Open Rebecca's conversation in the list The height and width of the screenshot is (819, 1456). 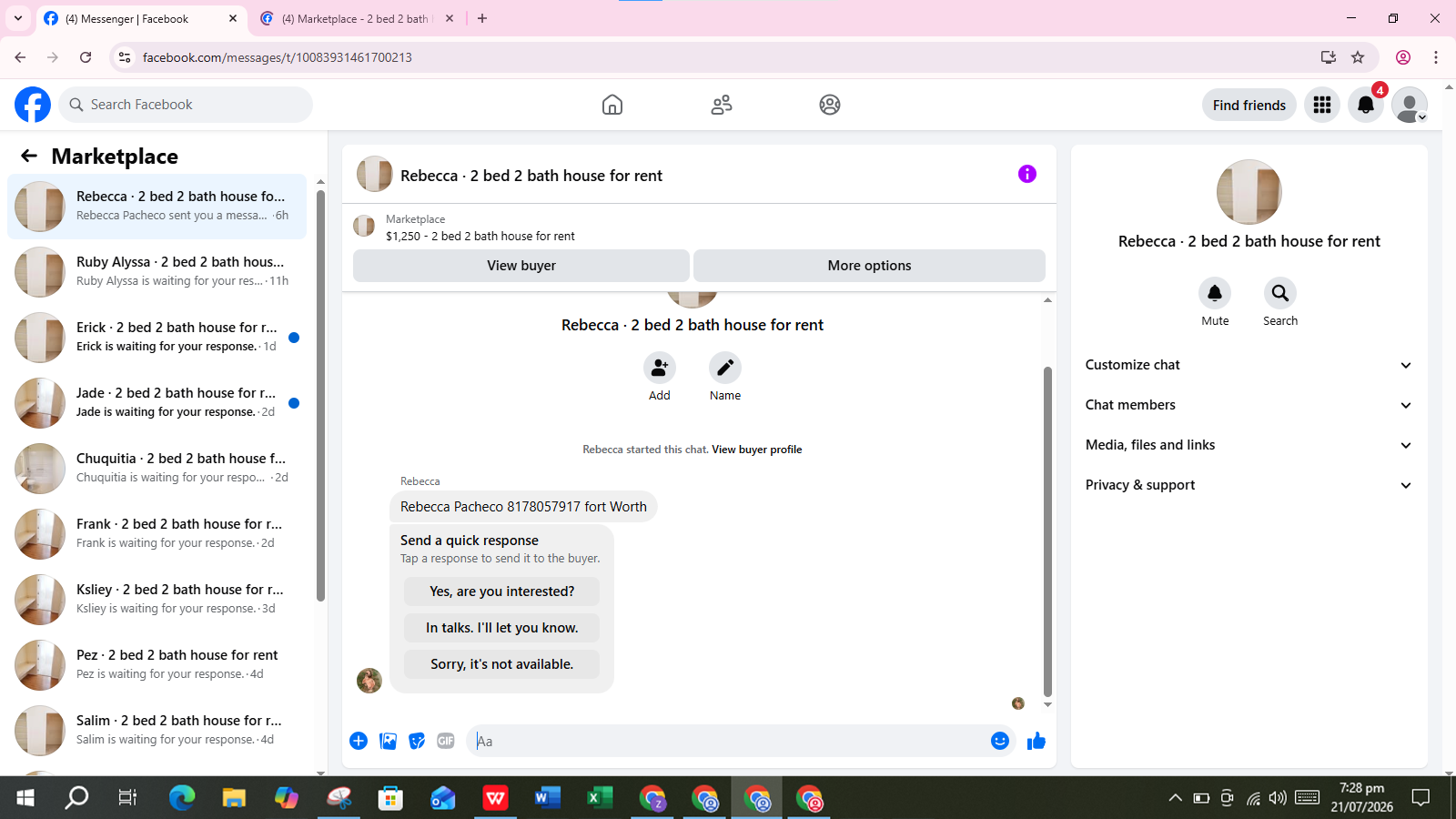coord(157,207)
